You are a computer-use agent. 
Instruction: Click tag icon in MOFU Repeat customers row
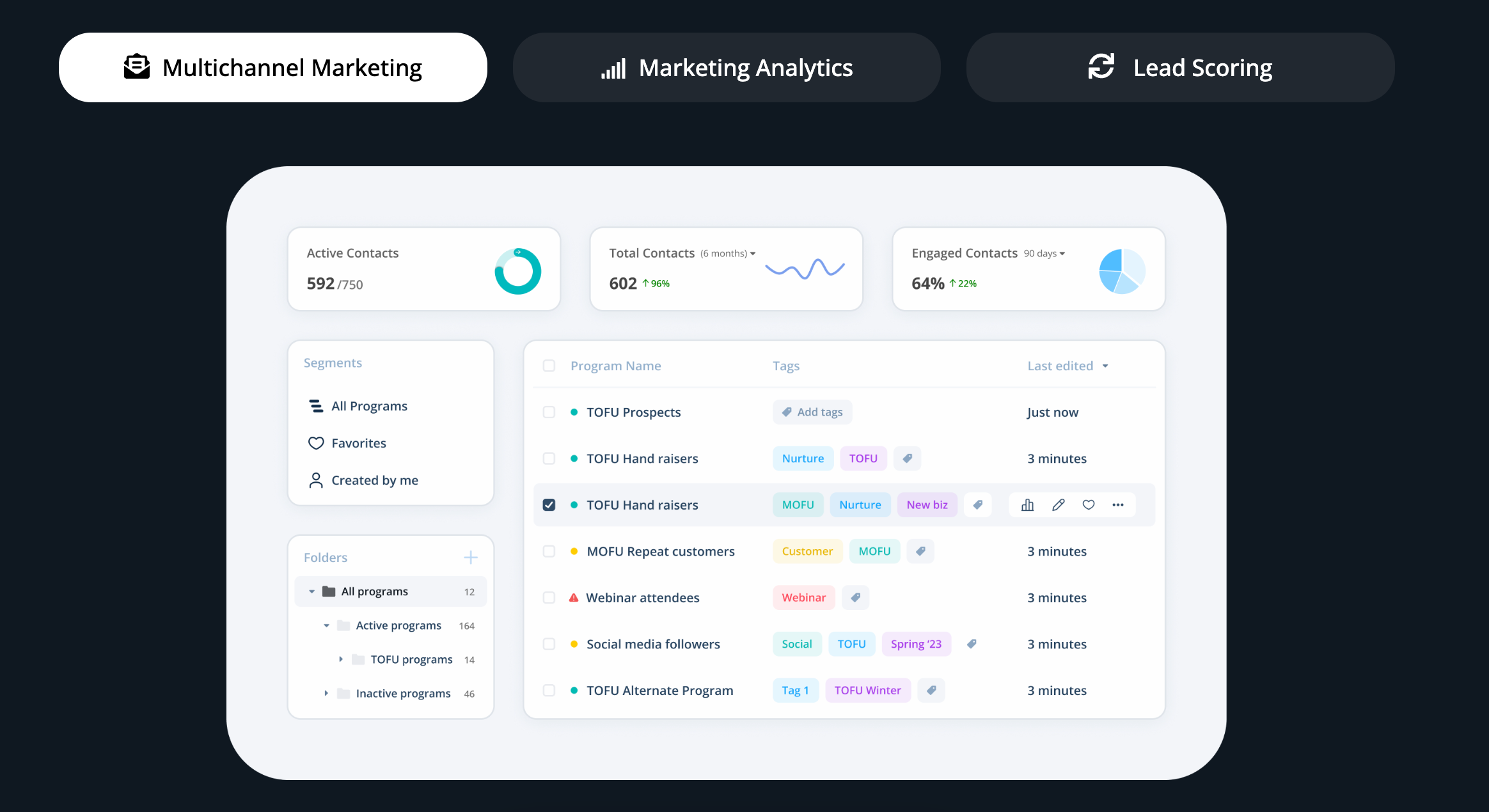tap(920, 551)
